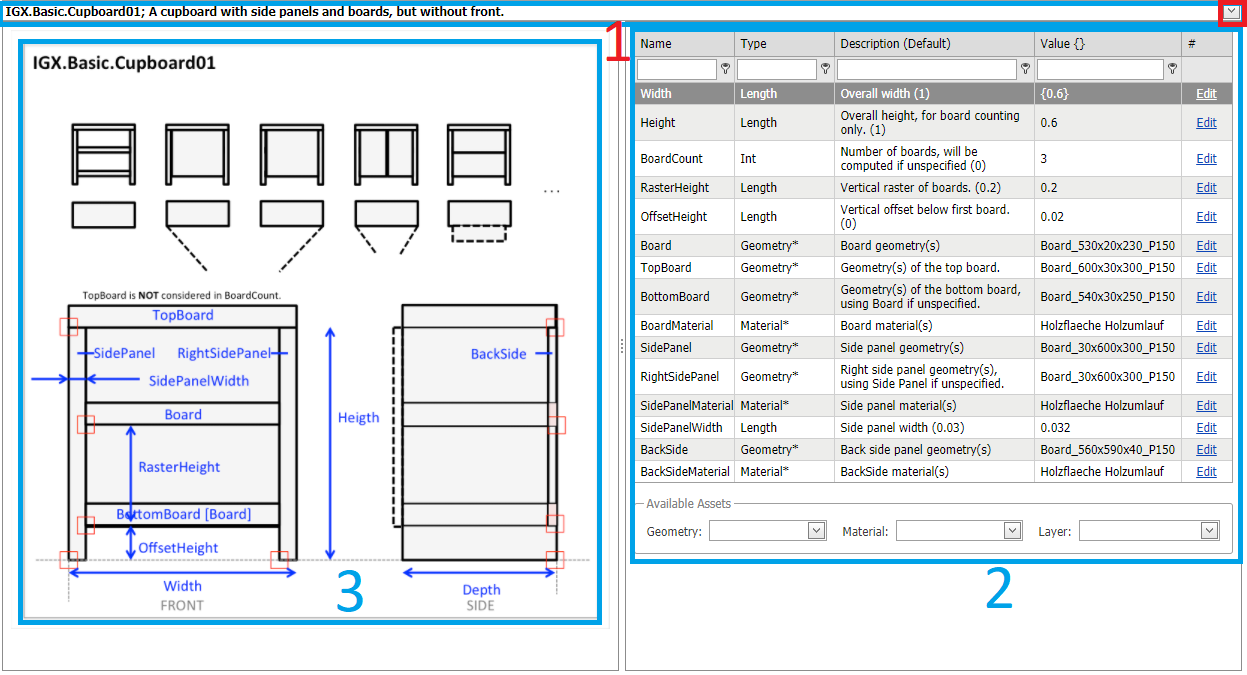
Task: Click Edit link for the Width row
Action: point(1206,94)
